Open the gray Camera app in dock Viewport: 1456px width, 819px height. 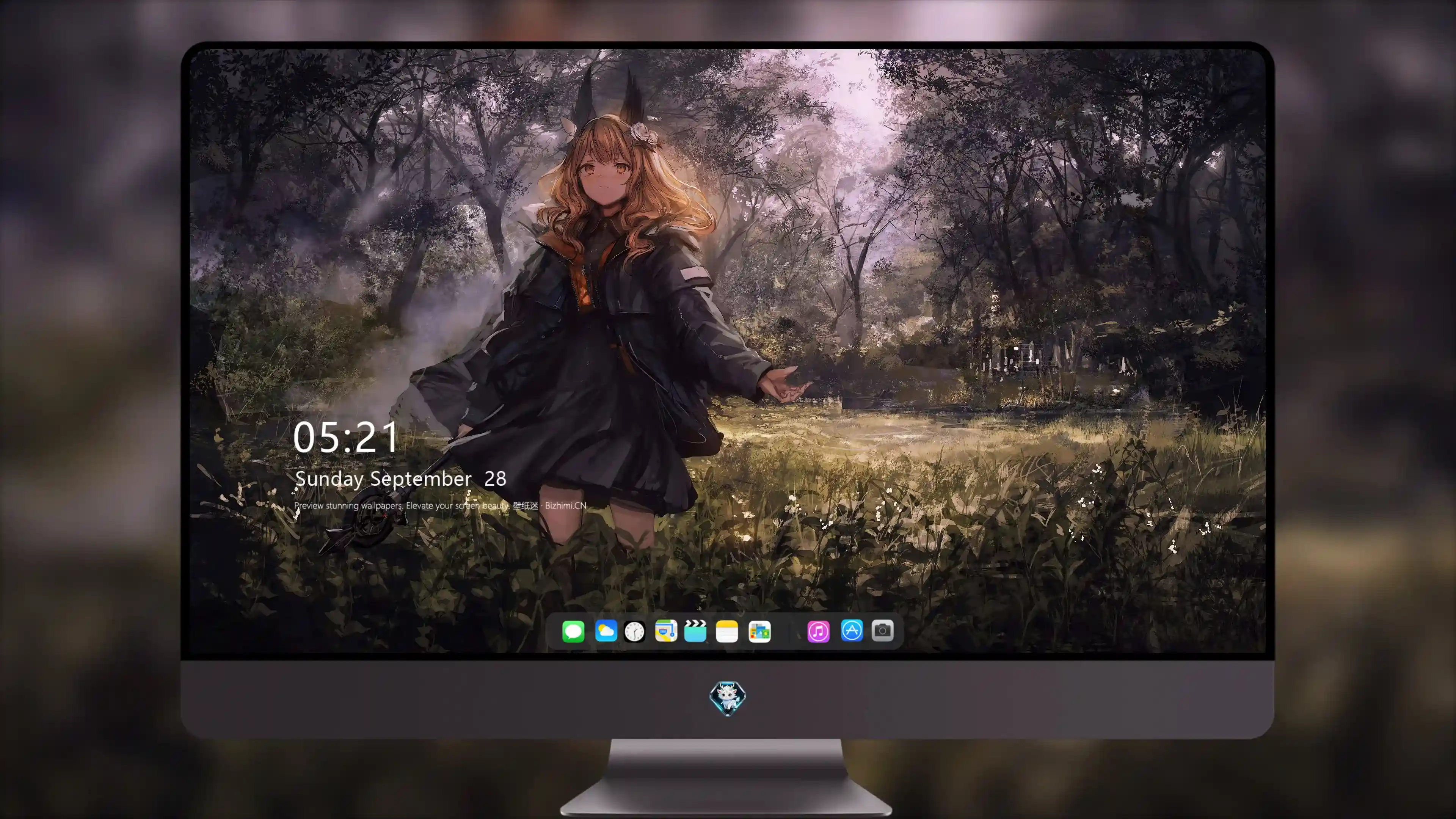pyautogui.click(x=882, y=631)
